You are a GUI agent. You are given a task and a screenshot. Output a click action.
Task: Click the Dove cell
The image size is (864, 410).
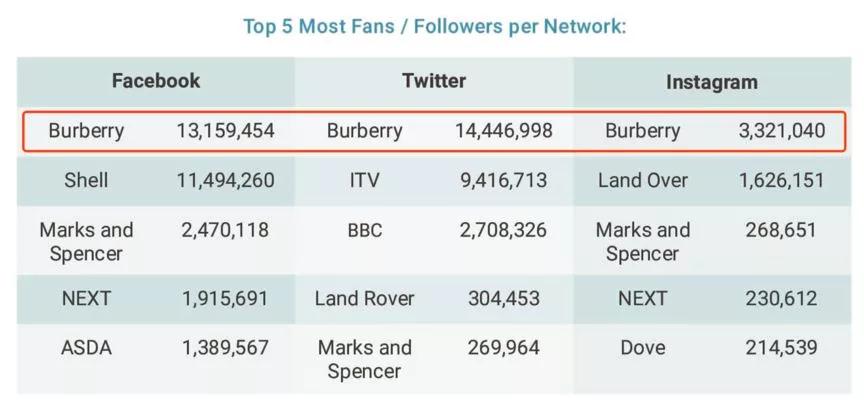point(642,348)
